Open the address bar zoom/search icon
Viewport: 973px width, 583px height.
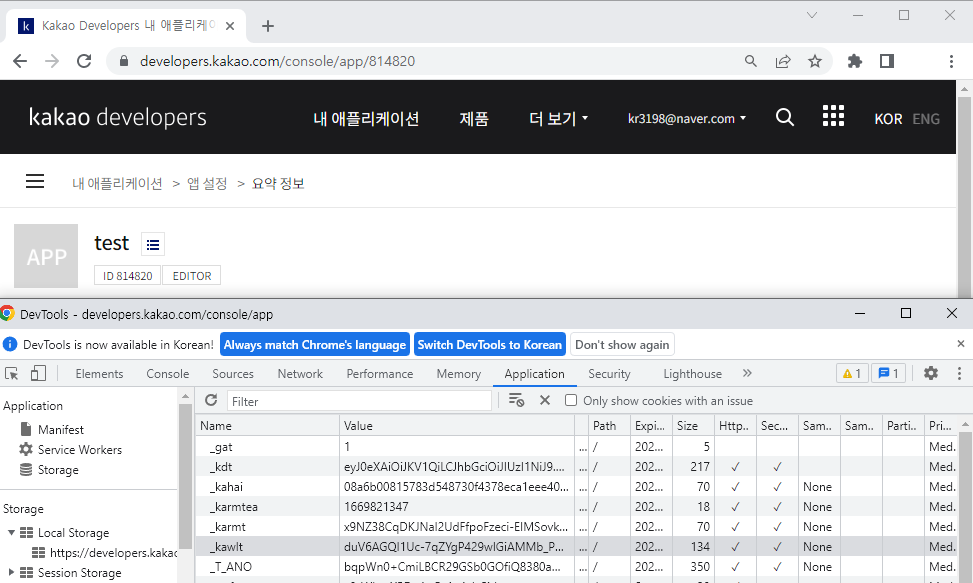751,61
